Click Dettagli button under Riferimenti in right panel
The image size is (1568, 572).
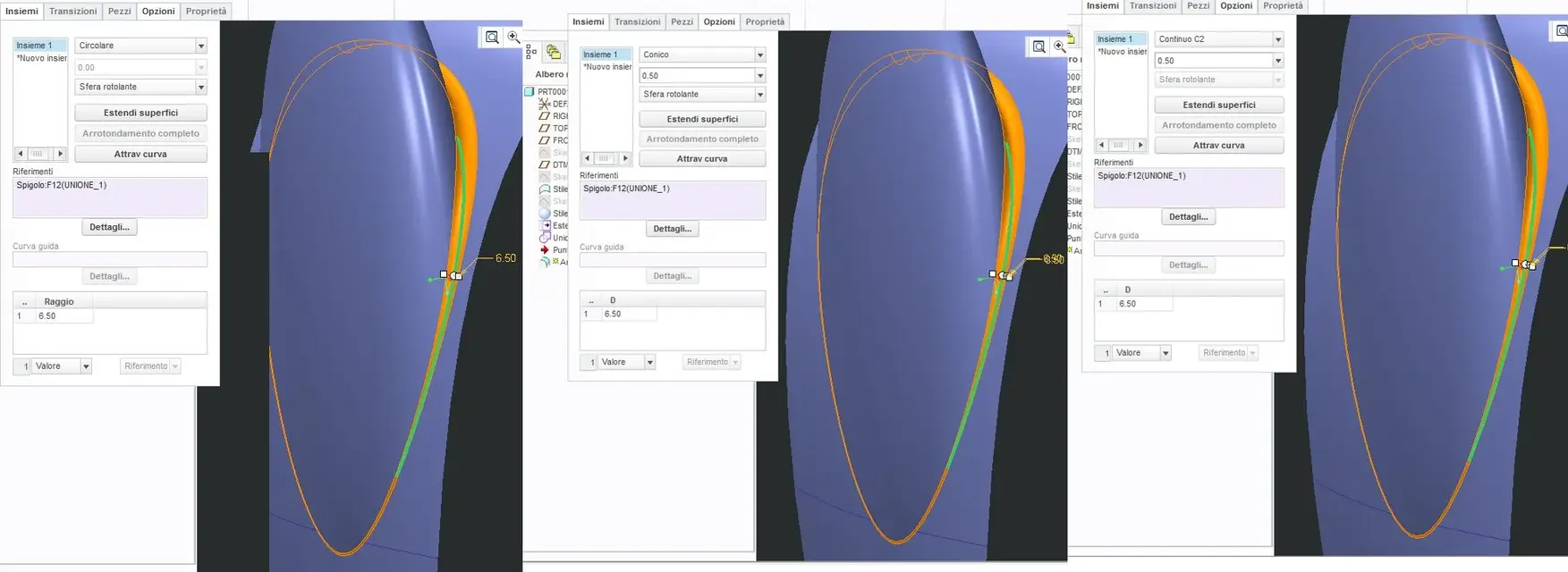pyautogui.click(x=1188, y=216)
